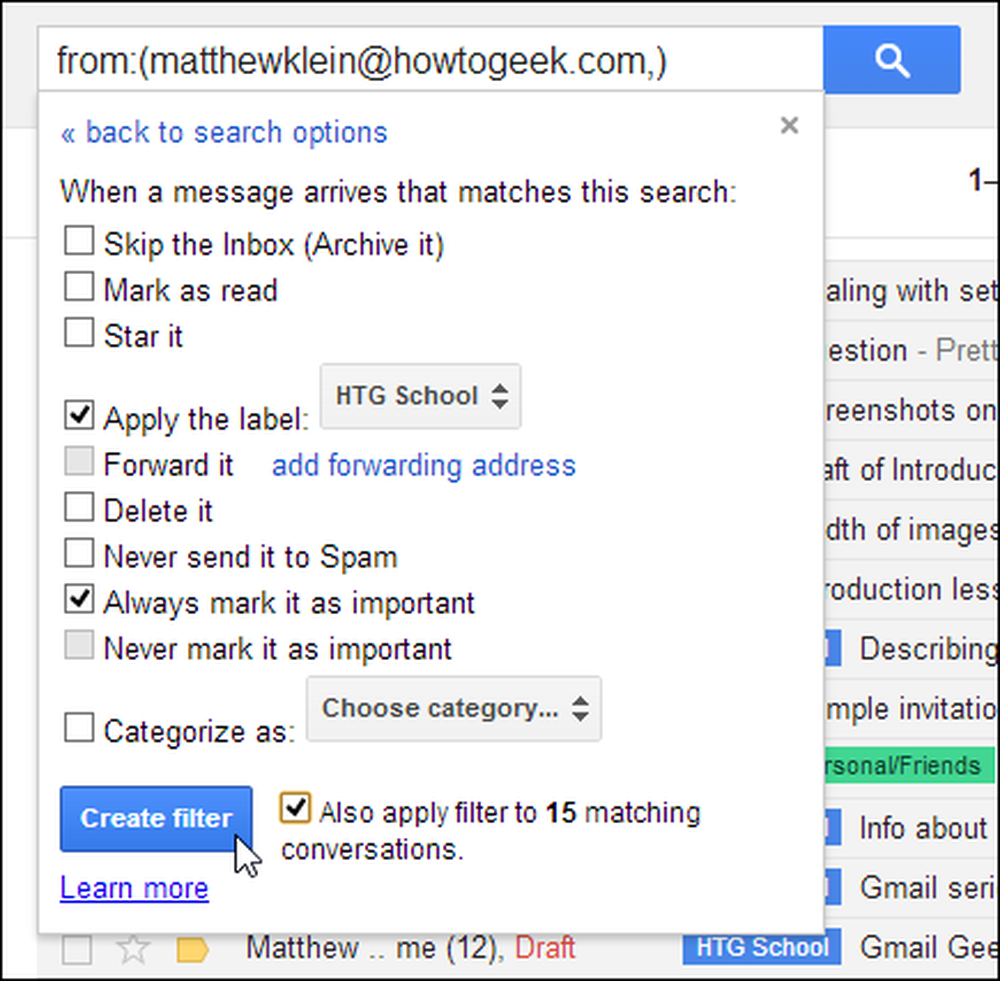Image resolution: width=1000 pixels, height=981 pixels.
Task: Click the Create filter button
Action: [156, 818]
